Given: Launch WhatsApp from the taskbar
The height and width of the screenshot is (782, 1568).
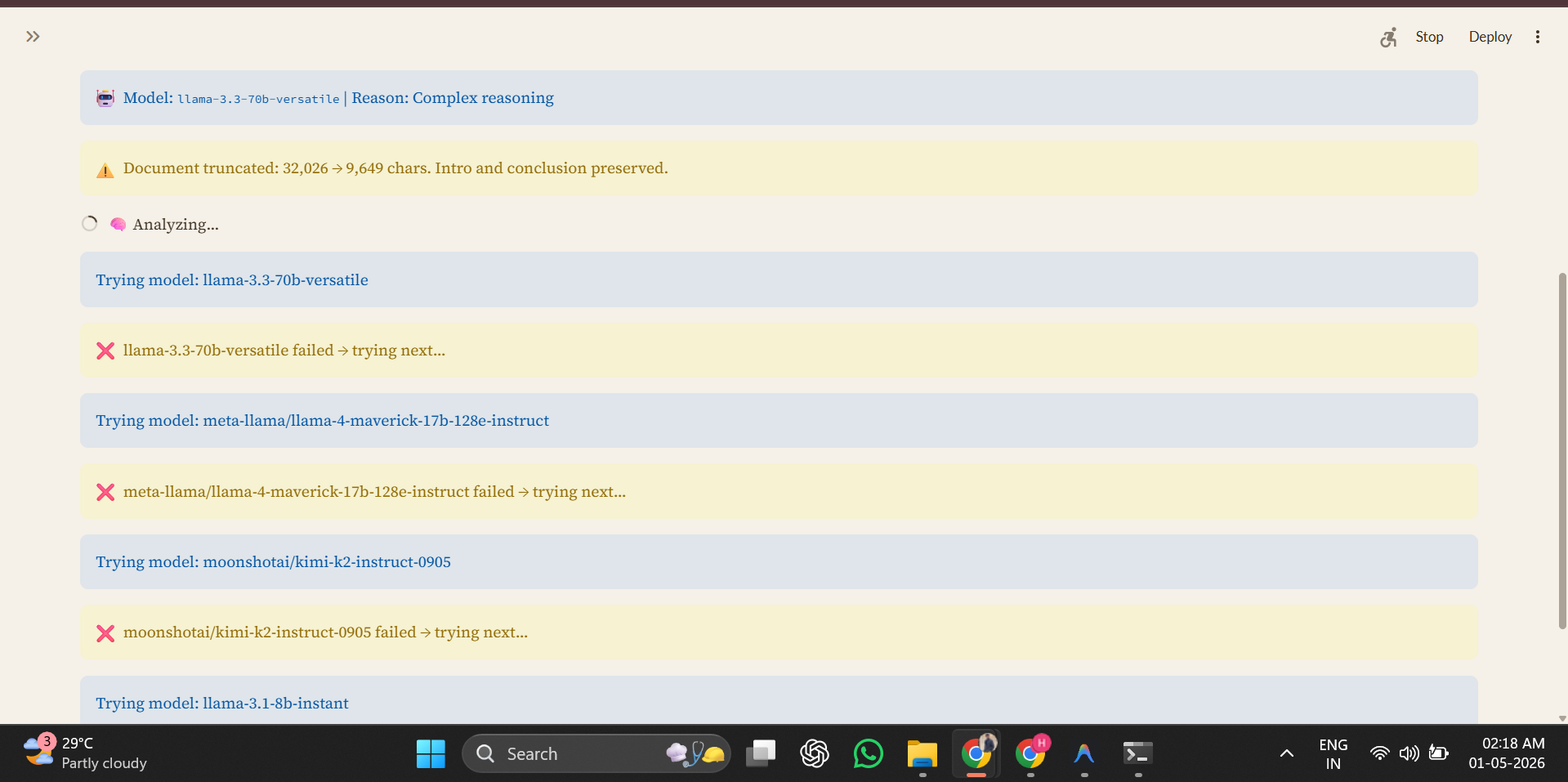Looking at the screenshot, I should [868, 753].
